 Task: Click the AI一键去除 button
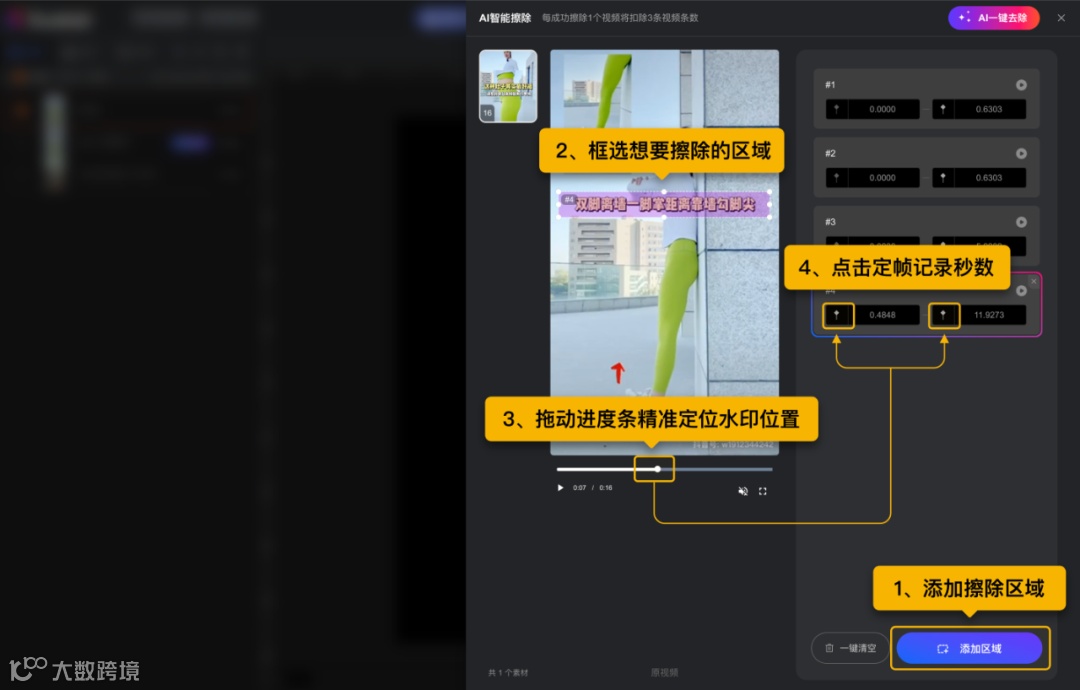[x=994, y=18]
